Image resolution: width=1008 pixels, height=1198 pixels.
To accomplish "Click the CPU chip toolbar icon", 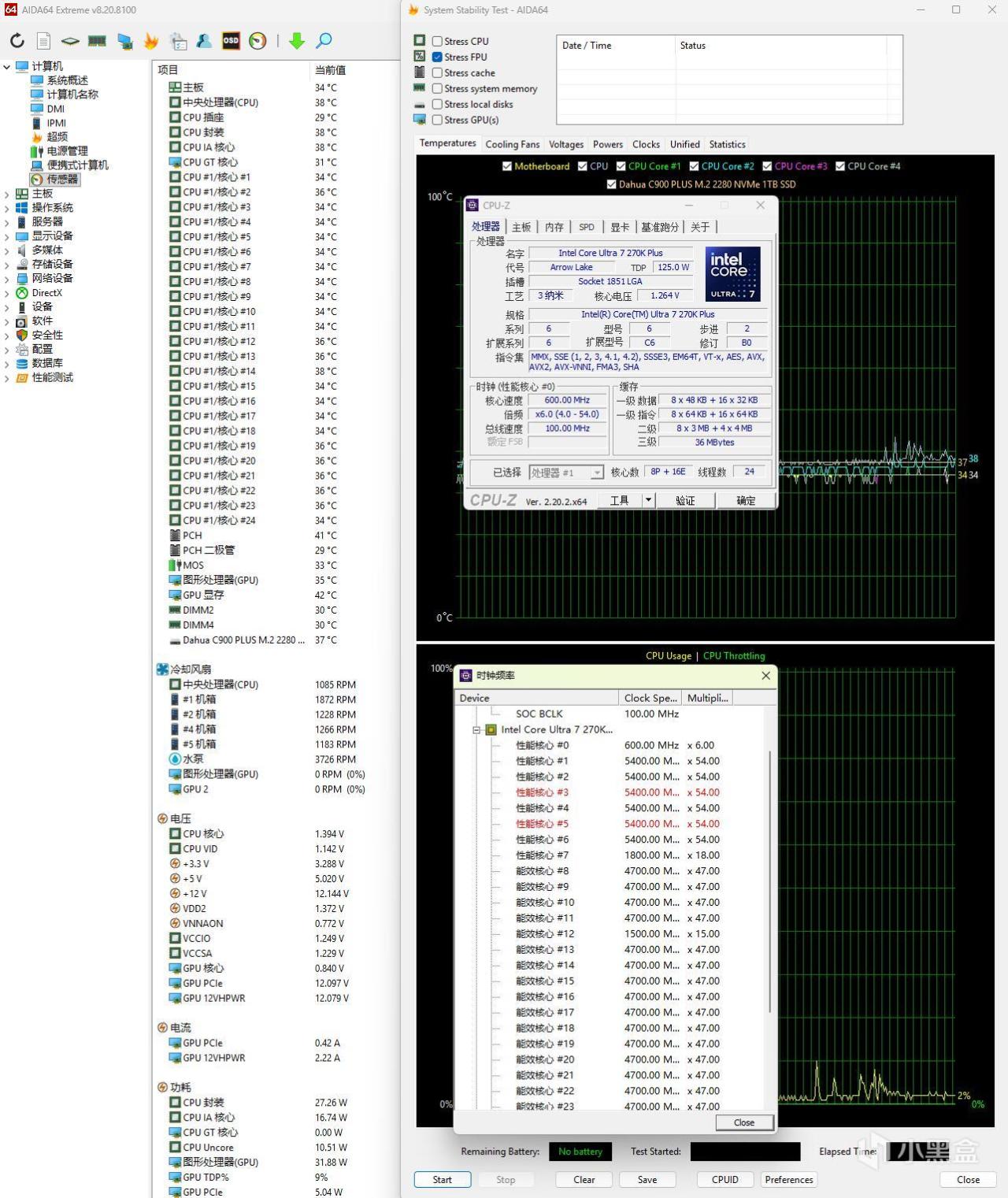I will click(70, 41).
